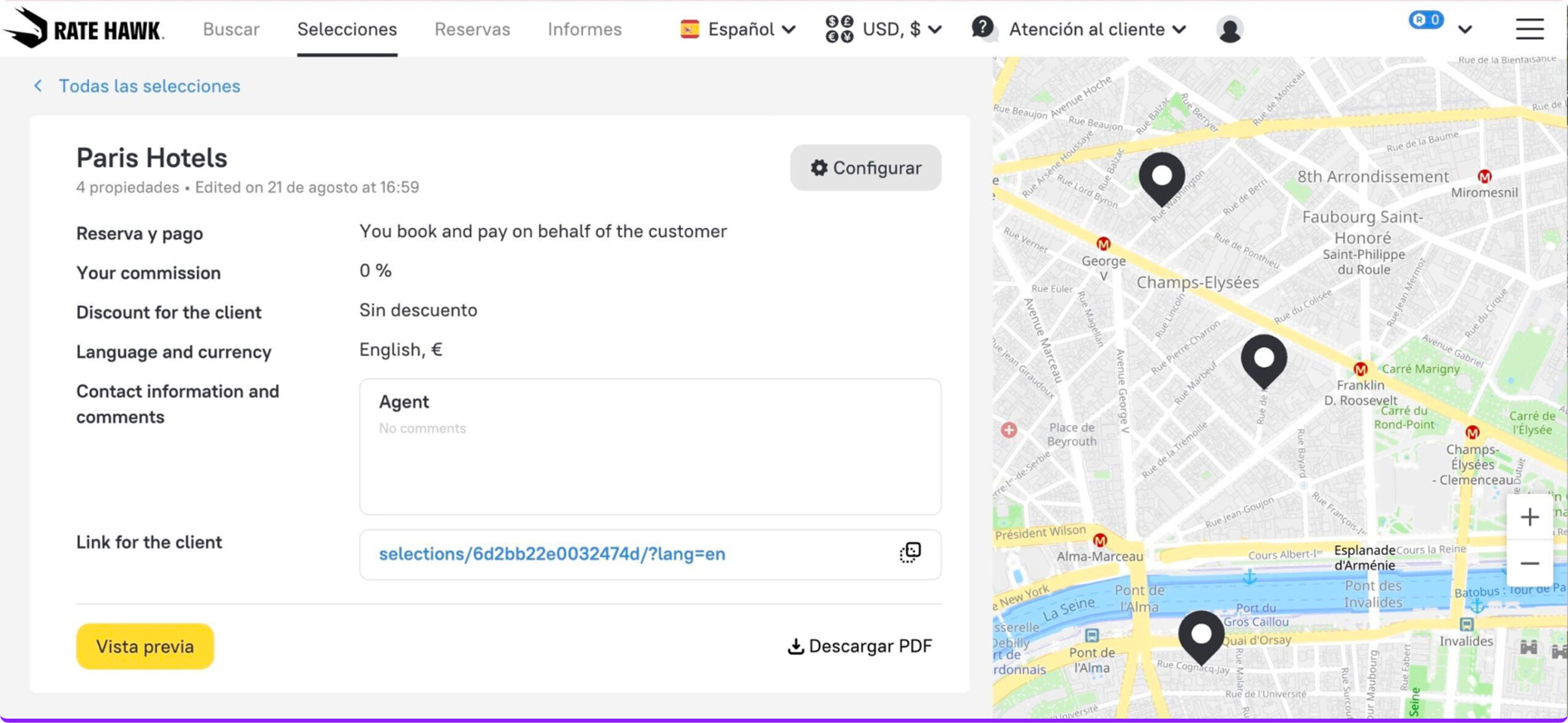The image size is (1568, 723).
Task: Open the USD currency dropdown
Action: click(x=883, y=29)
